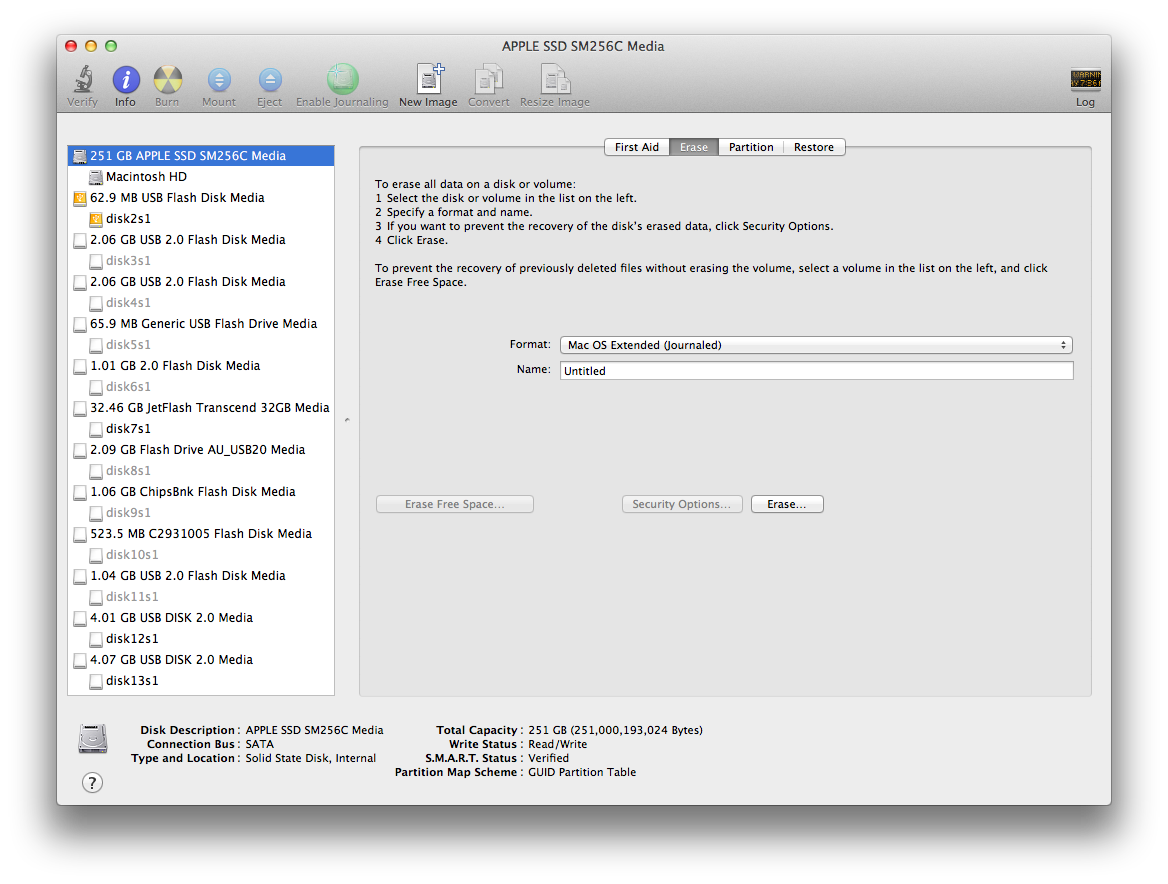1168x884 pixels.
Task: Select Mac OS Extended (Journaled) format picker
Action: tap(817, 344)
